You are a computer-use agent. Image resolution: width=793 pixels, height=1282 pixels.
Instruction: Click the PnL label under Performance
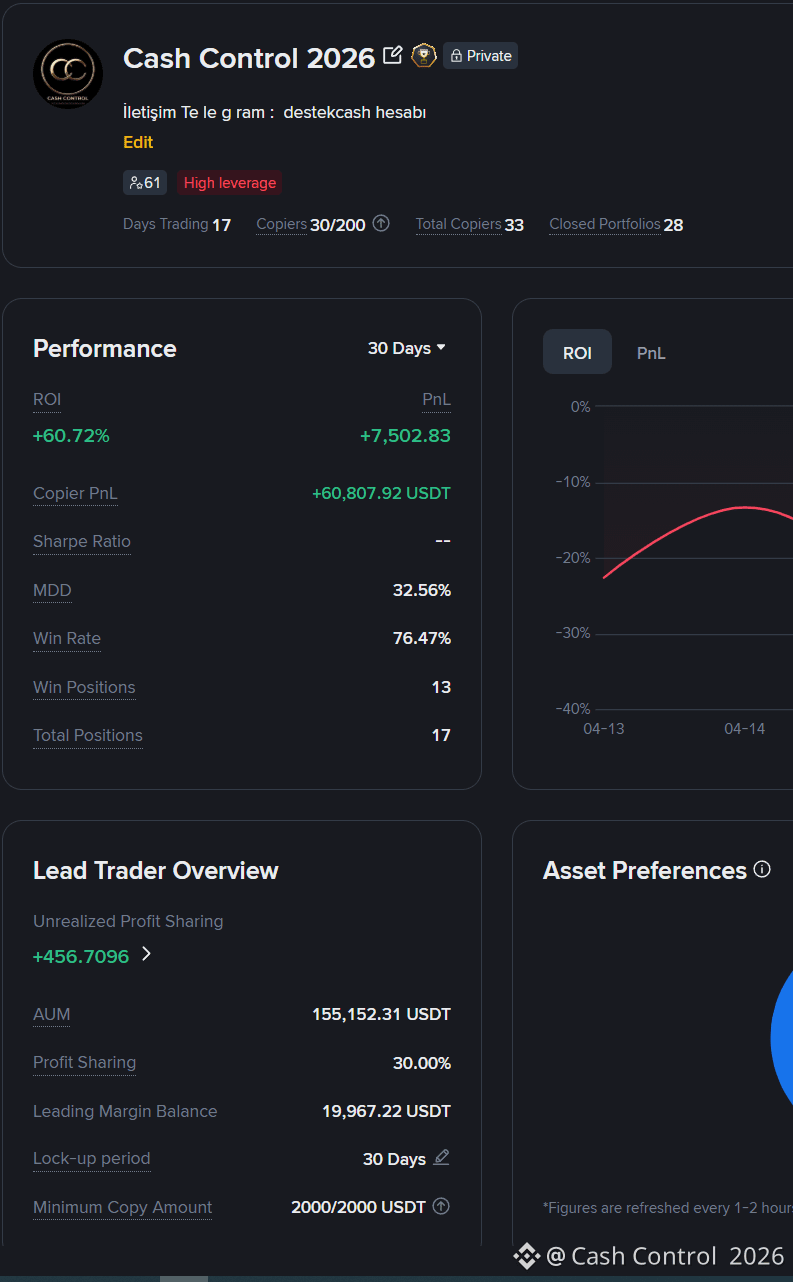[x=436, y=399]
